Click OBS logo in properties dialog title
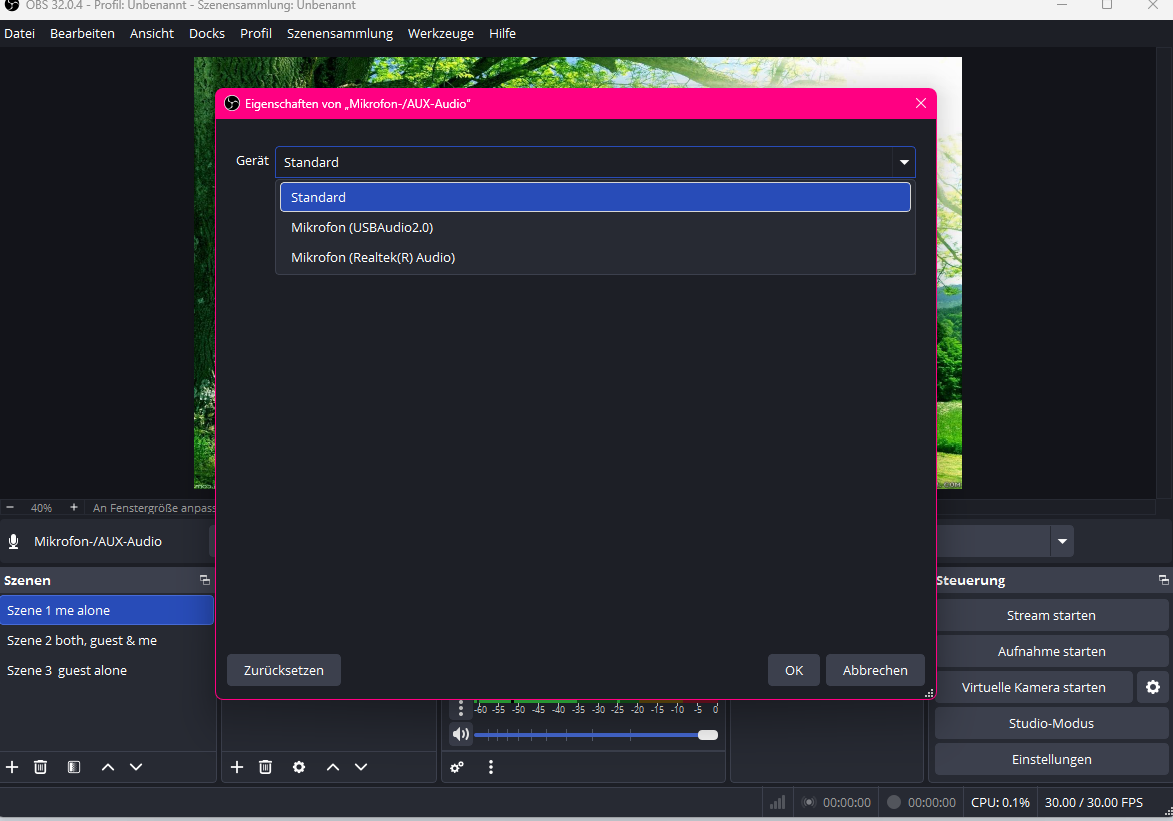This screenshot has width=1173, height=821. click(232, 103)
